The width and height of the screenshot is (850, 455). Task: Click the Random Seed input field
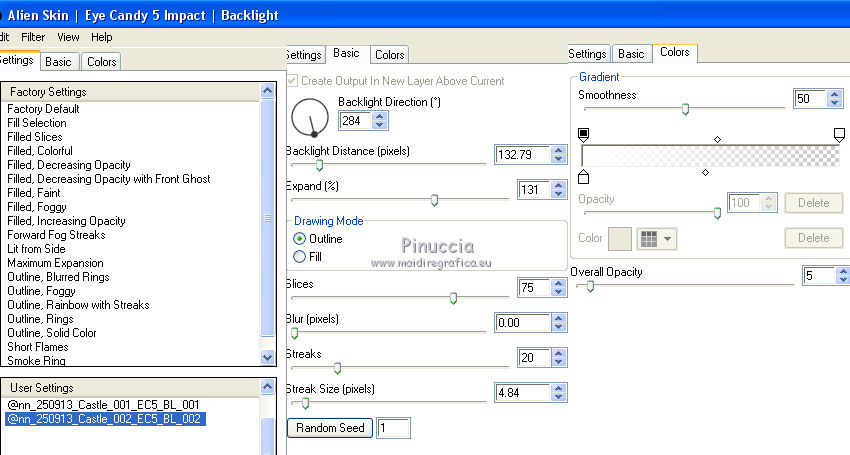point(393,428)
